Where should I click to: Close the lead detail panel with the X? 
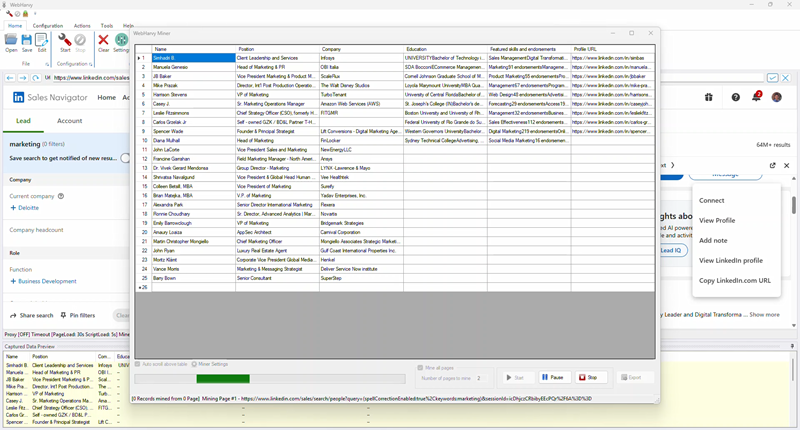[786, 165]
